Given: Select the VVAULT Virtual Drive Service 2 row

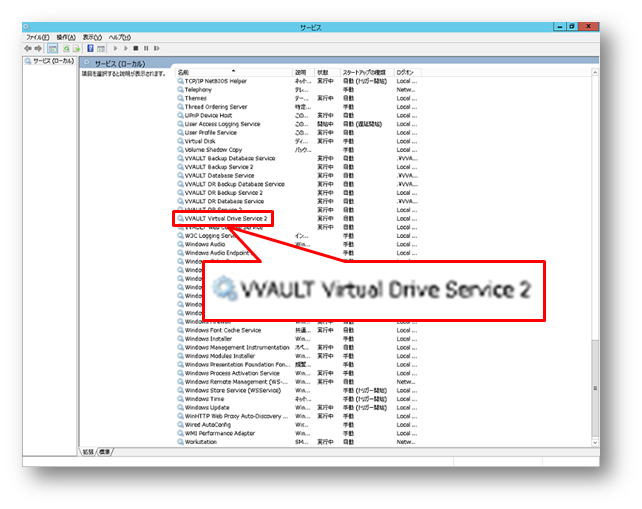Looking at the screenshot, I should 297,219.
